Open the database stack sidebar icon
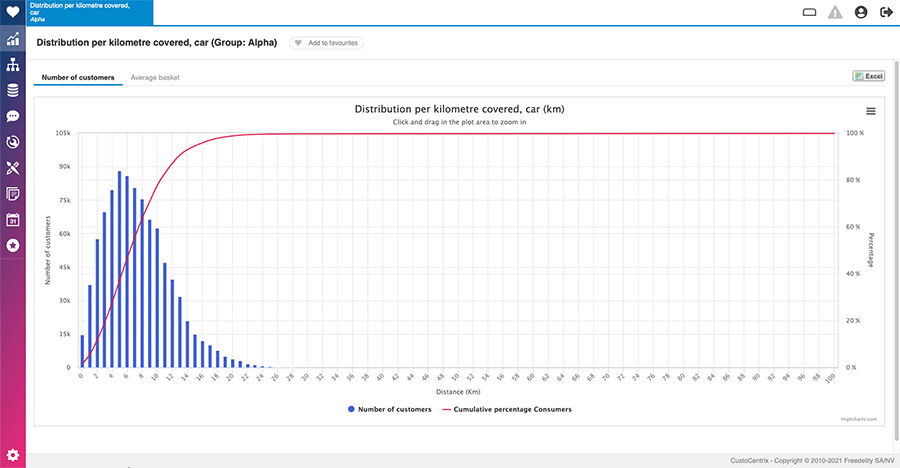Image resolution: width=900 pixels, height=468 pixels. [13, 91]
